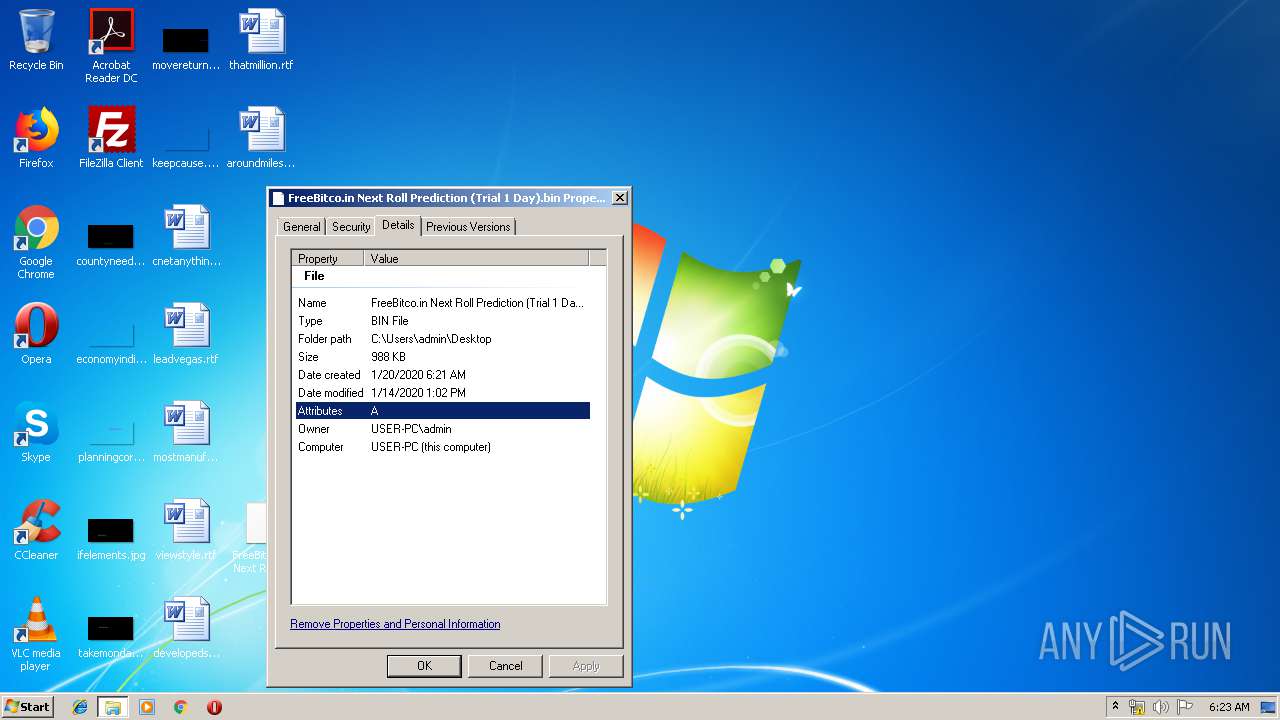Click the Show desktop button
Viewport: 1280px width, 720px height.
click(1269, 707)
